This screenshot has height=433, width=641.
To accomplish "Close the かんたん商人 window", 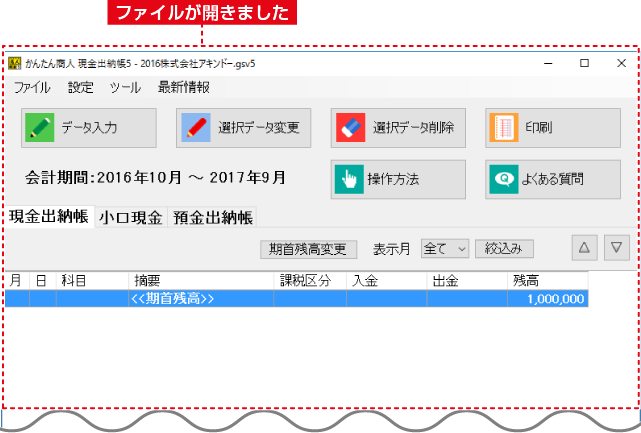I will [x=621, y=63].
